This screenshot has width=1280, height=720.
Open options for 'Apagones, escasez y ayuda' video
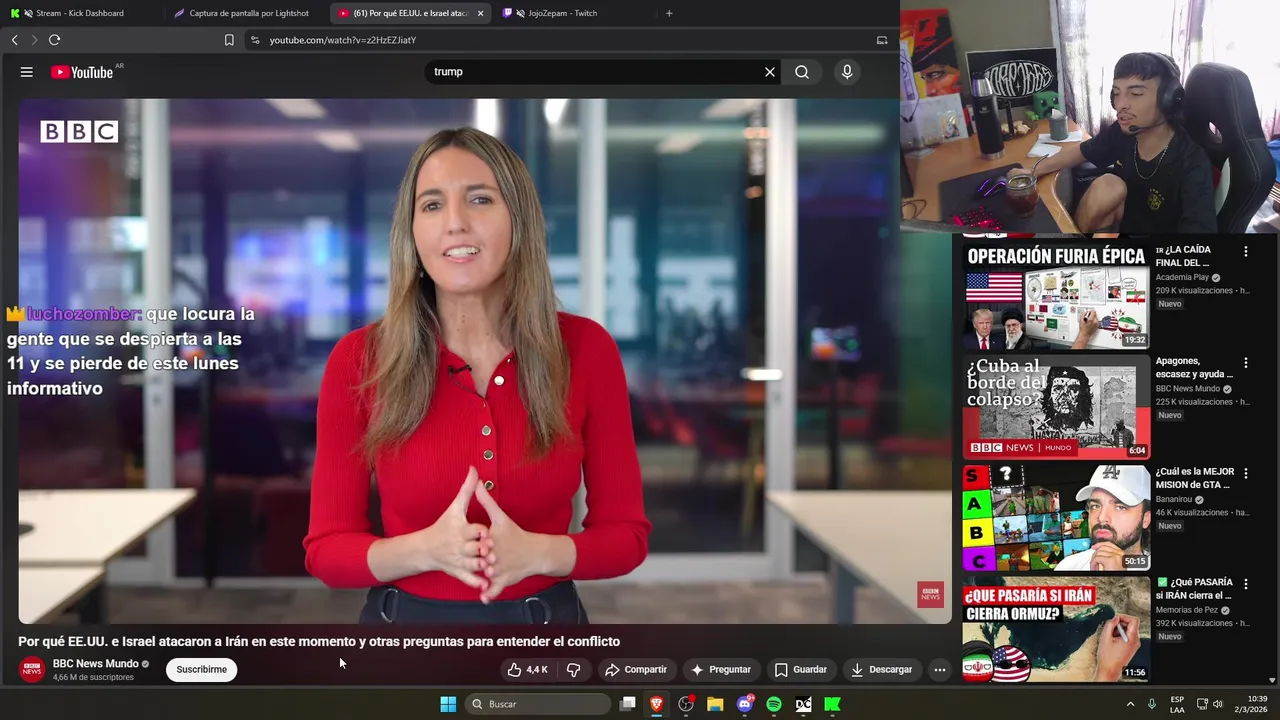[x=1245, y=363]
